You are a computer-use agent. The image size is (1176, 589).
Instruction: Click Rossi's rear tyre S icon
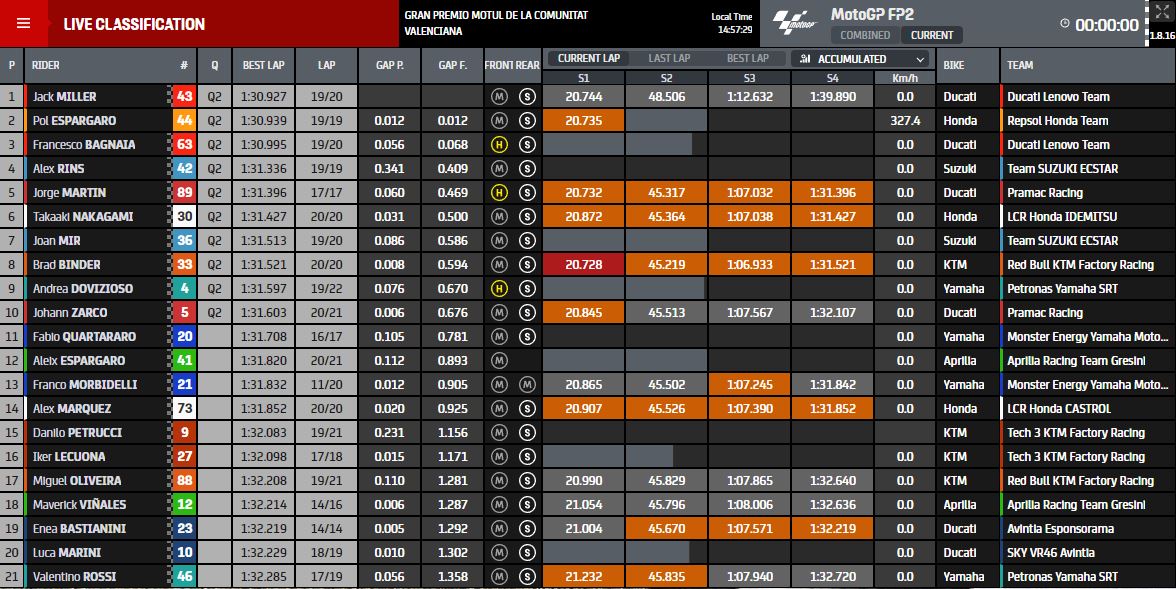(x=527, y=577)
